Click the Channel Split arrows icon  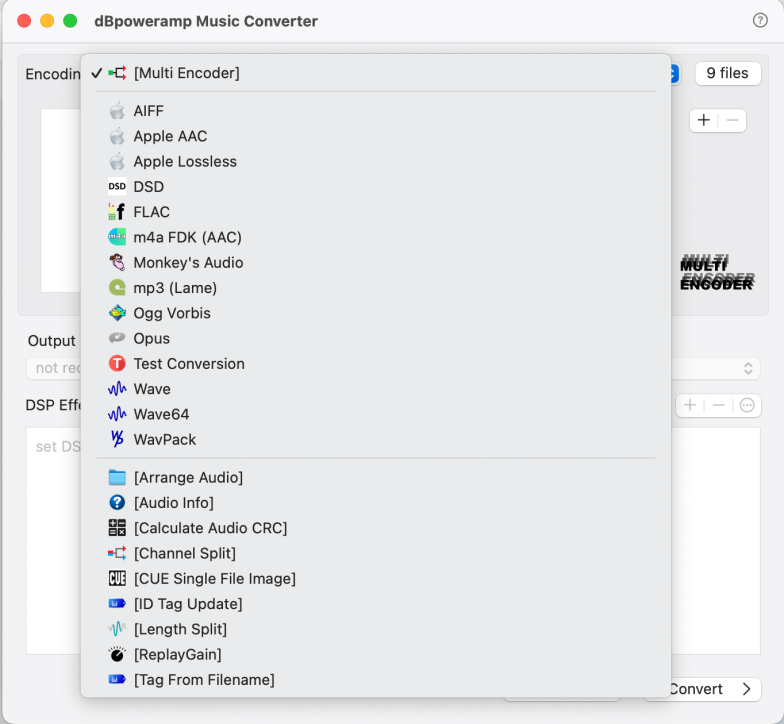click(117, 553)
